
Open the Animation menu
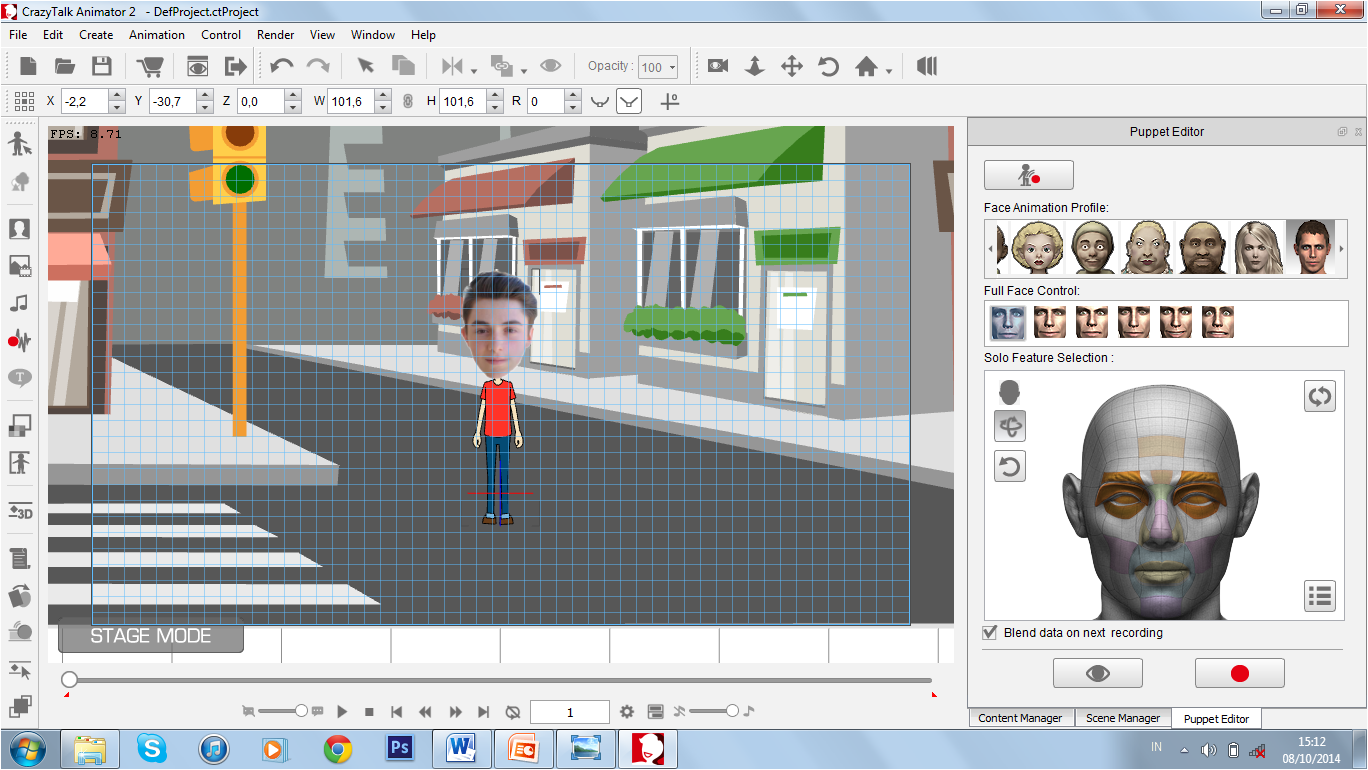pyautogui.click(x=156, y=34)
